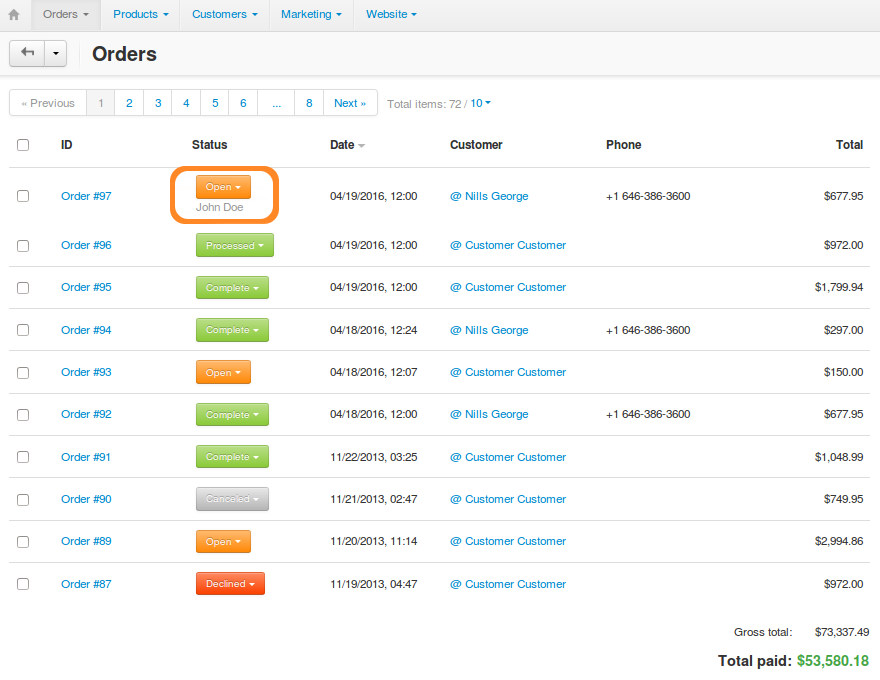Open Complete status dropdown for Order #95
Image resolution: width=880 pixels, height=680 pixels.
[x=232, y=287]
